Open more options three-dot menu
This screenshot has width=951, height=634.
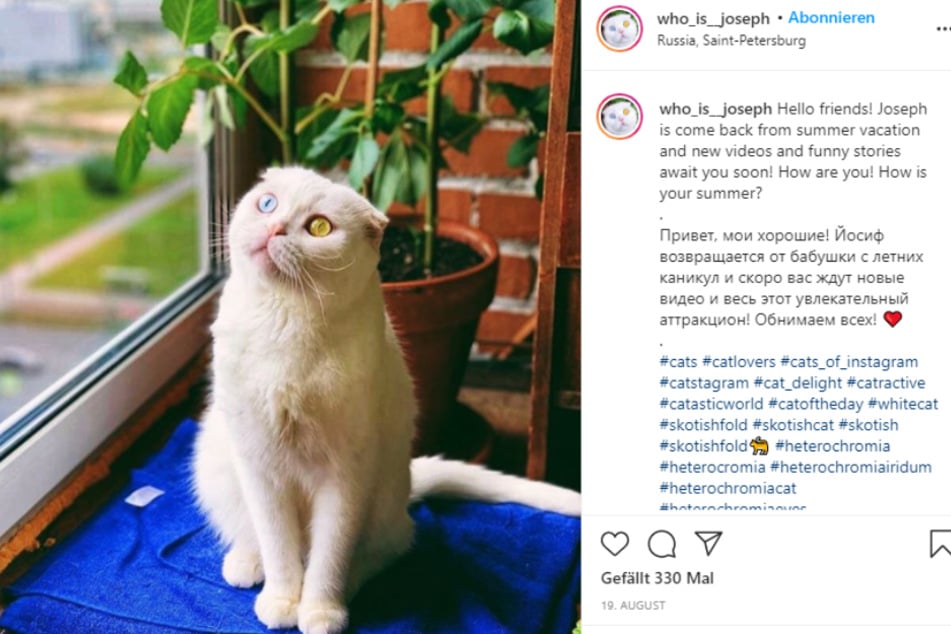[x=943, y=29]
